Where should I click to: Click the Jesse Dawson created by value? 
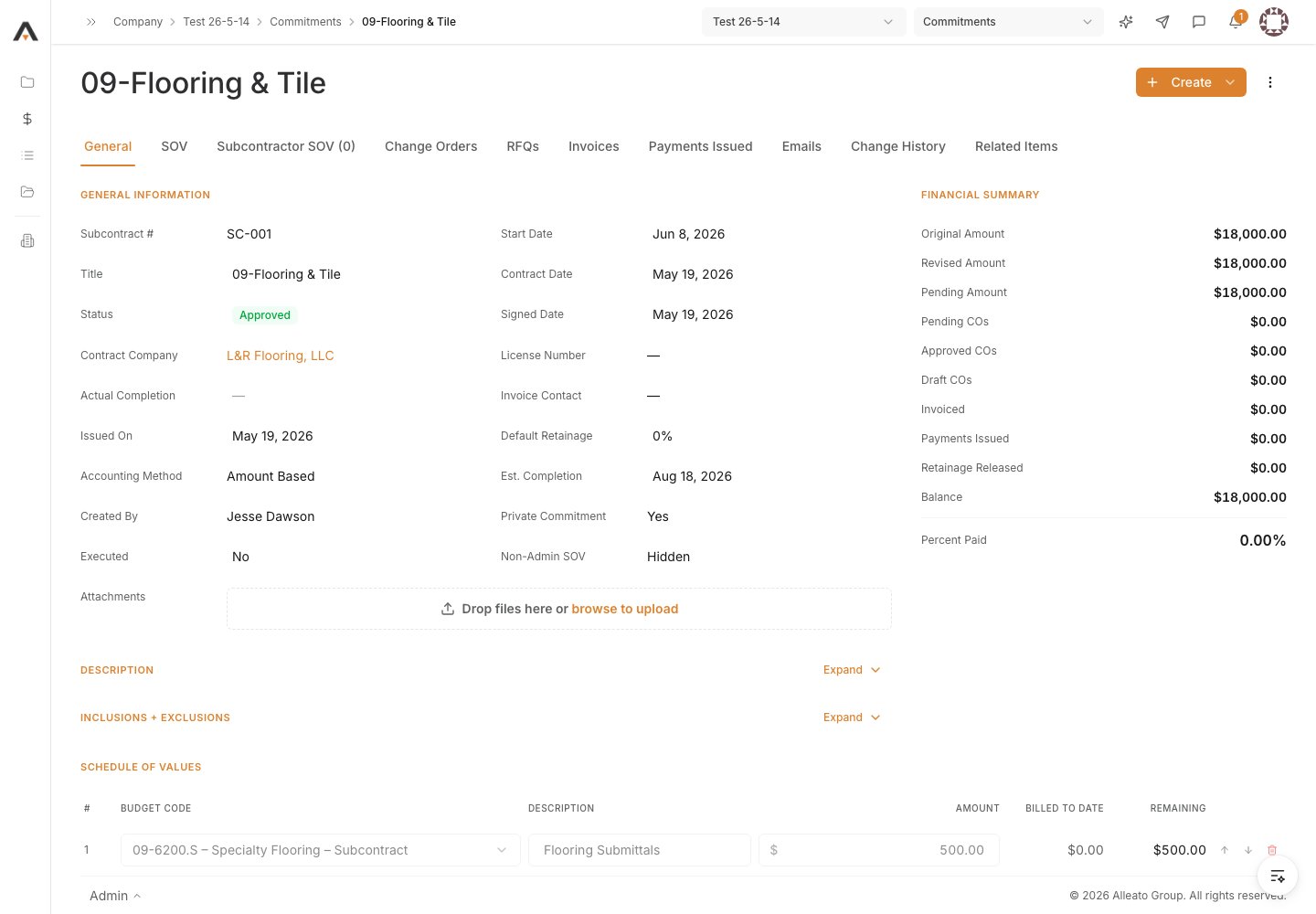271,516
